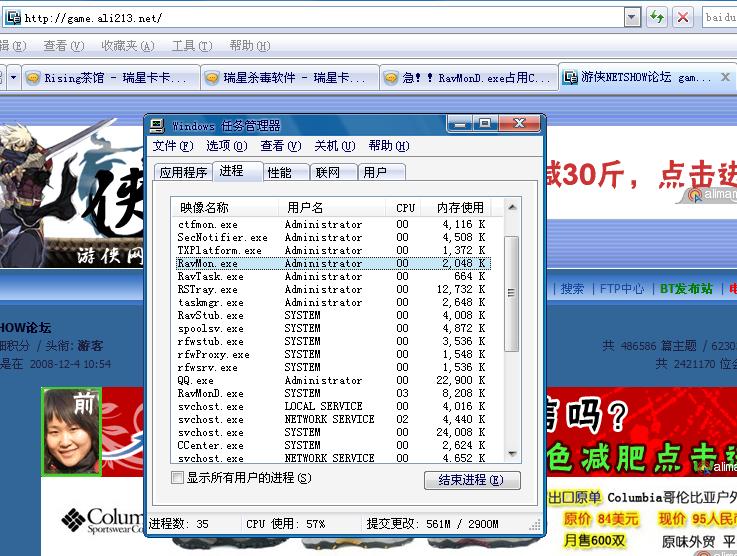Select the RavMonD.exe process row
This screenshot has width=737, height=556.
[333, 393]
